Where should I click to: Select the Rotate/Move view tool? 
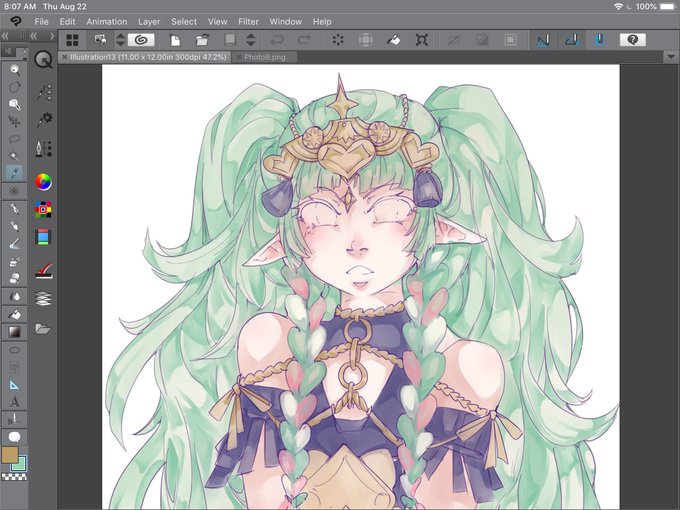pos(15,87)
